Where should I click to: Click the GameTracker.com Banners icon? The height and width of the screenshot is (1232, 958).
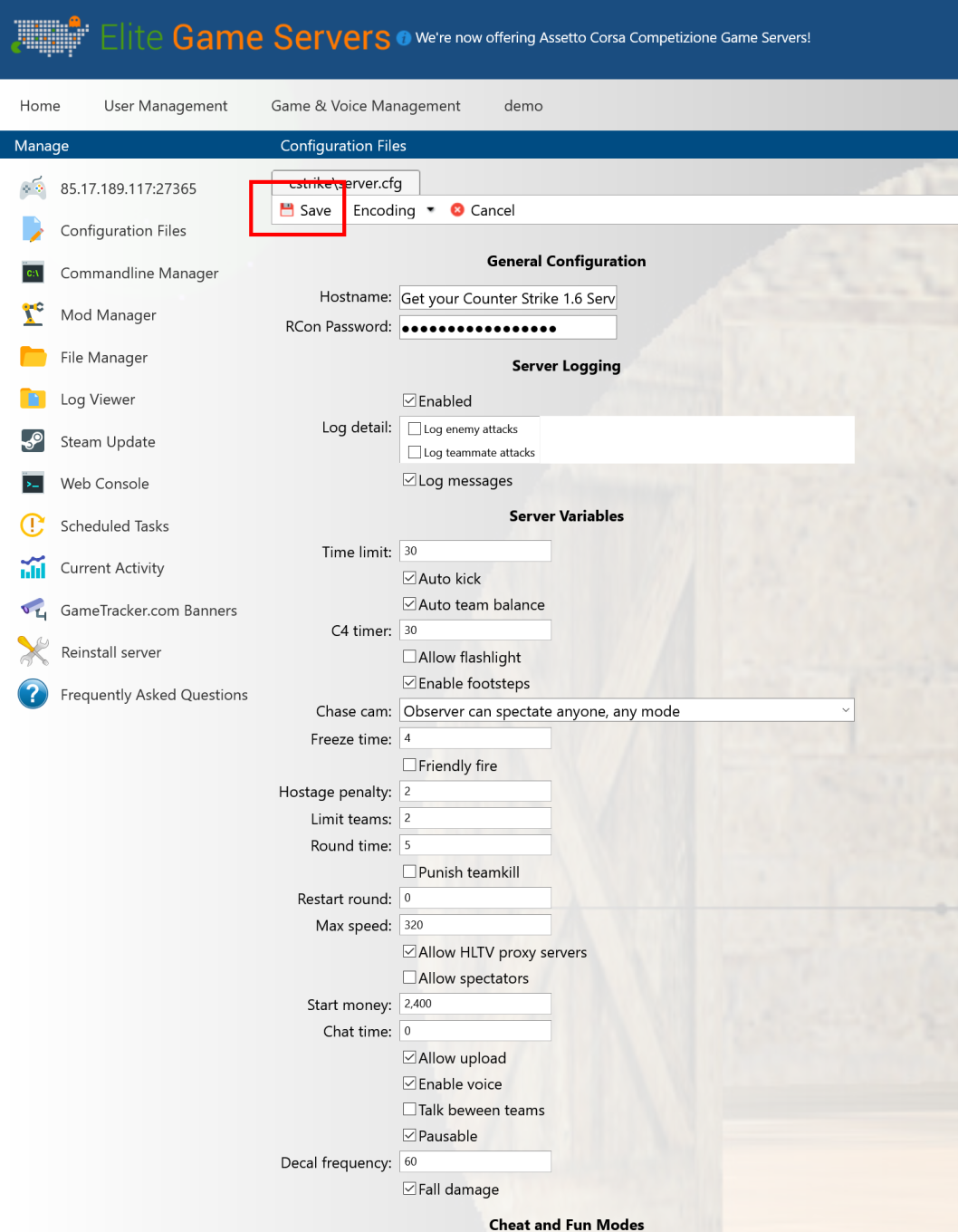point(34,610)
